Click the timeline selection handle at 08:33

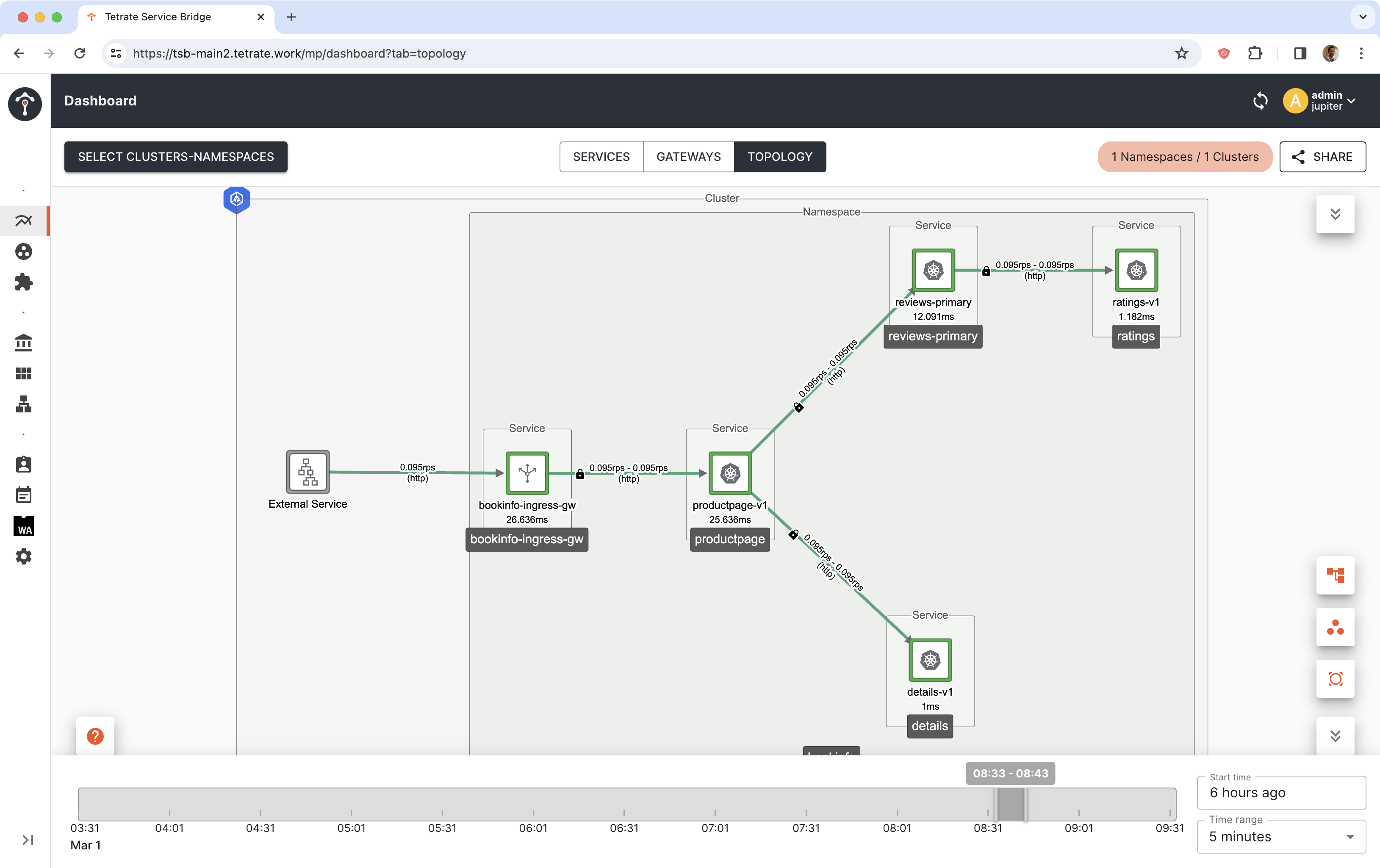(996, 804)
